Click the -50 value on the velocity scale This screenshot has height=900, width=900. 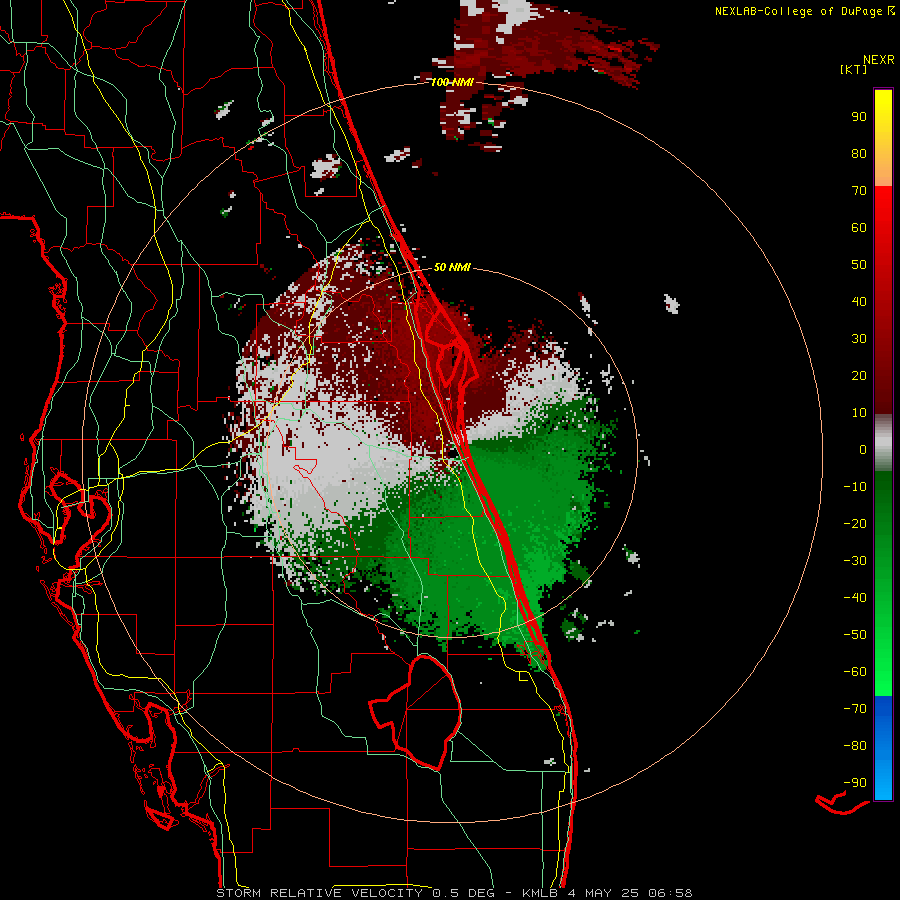[855, 635]
